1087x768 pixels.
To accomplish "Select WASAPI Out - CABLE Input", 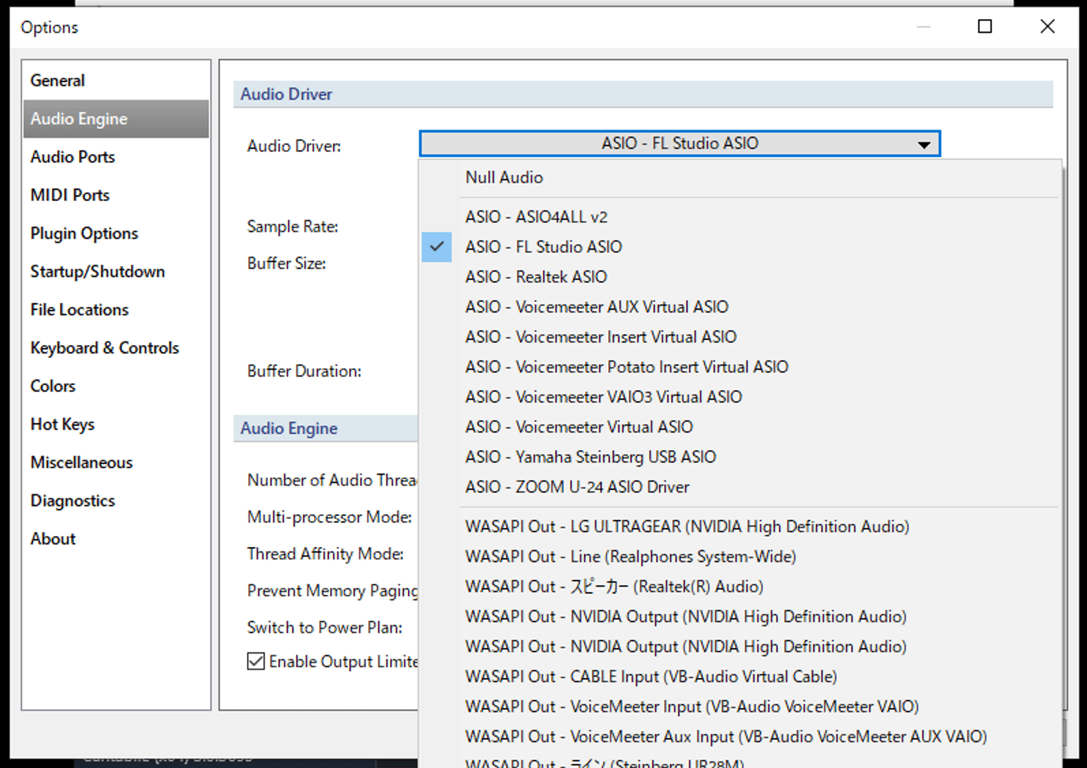I will [x=740, y=677].
